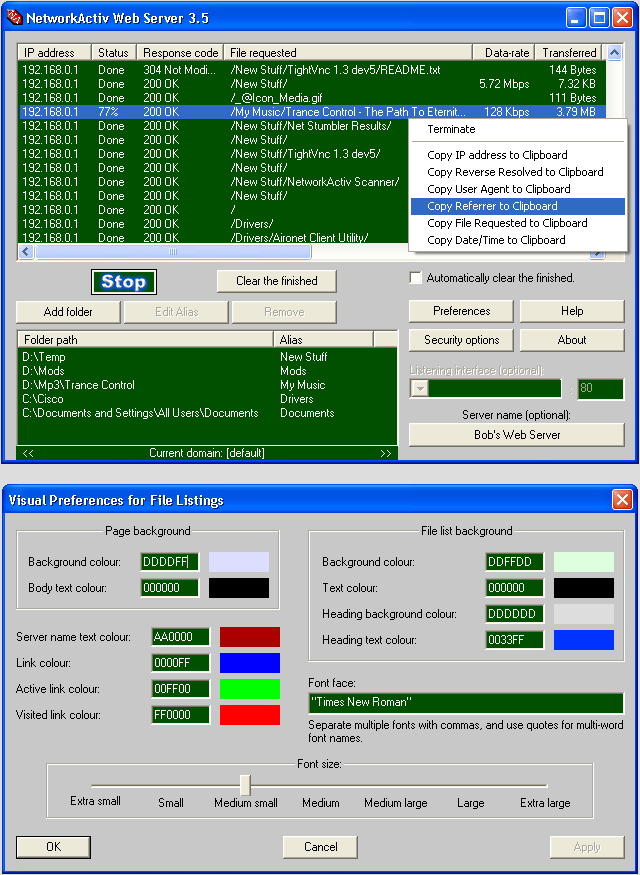Sort by IP address column header

point(54,52)
